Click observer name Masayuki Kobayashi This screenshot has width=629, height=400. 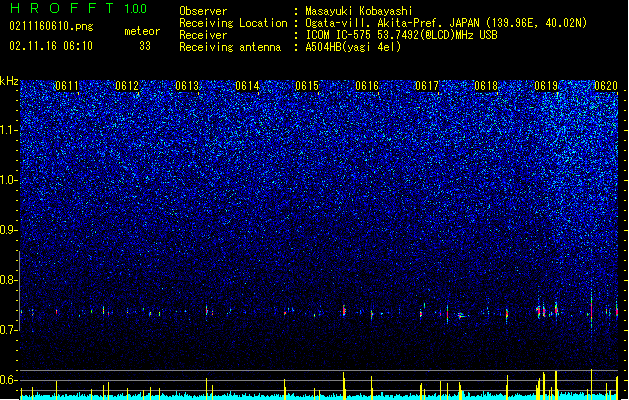point(359,11)
